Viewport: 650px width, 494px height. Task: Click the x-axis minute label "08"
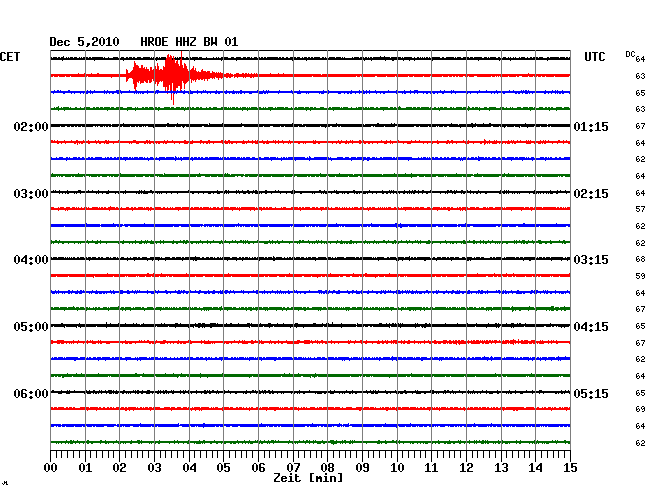click(327, 468)
